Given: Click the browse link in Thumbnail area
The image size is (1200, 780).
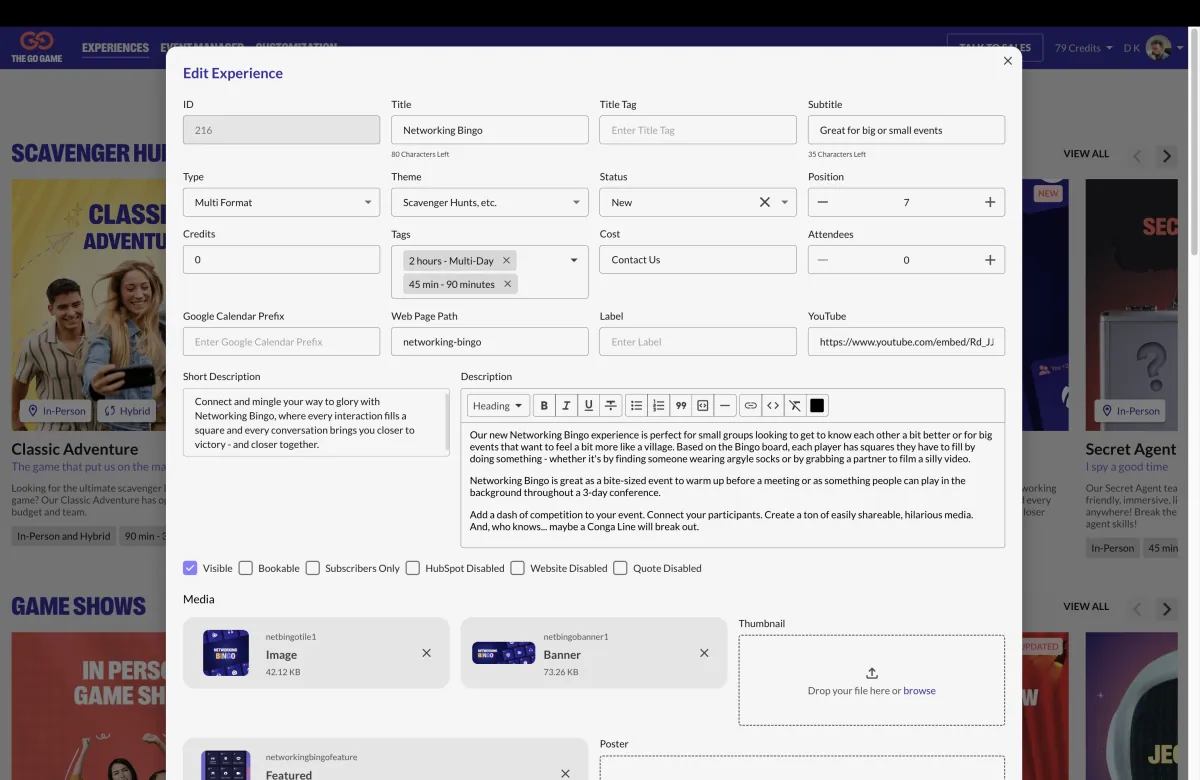Looking at the screenshot, I should coord(919,691).
